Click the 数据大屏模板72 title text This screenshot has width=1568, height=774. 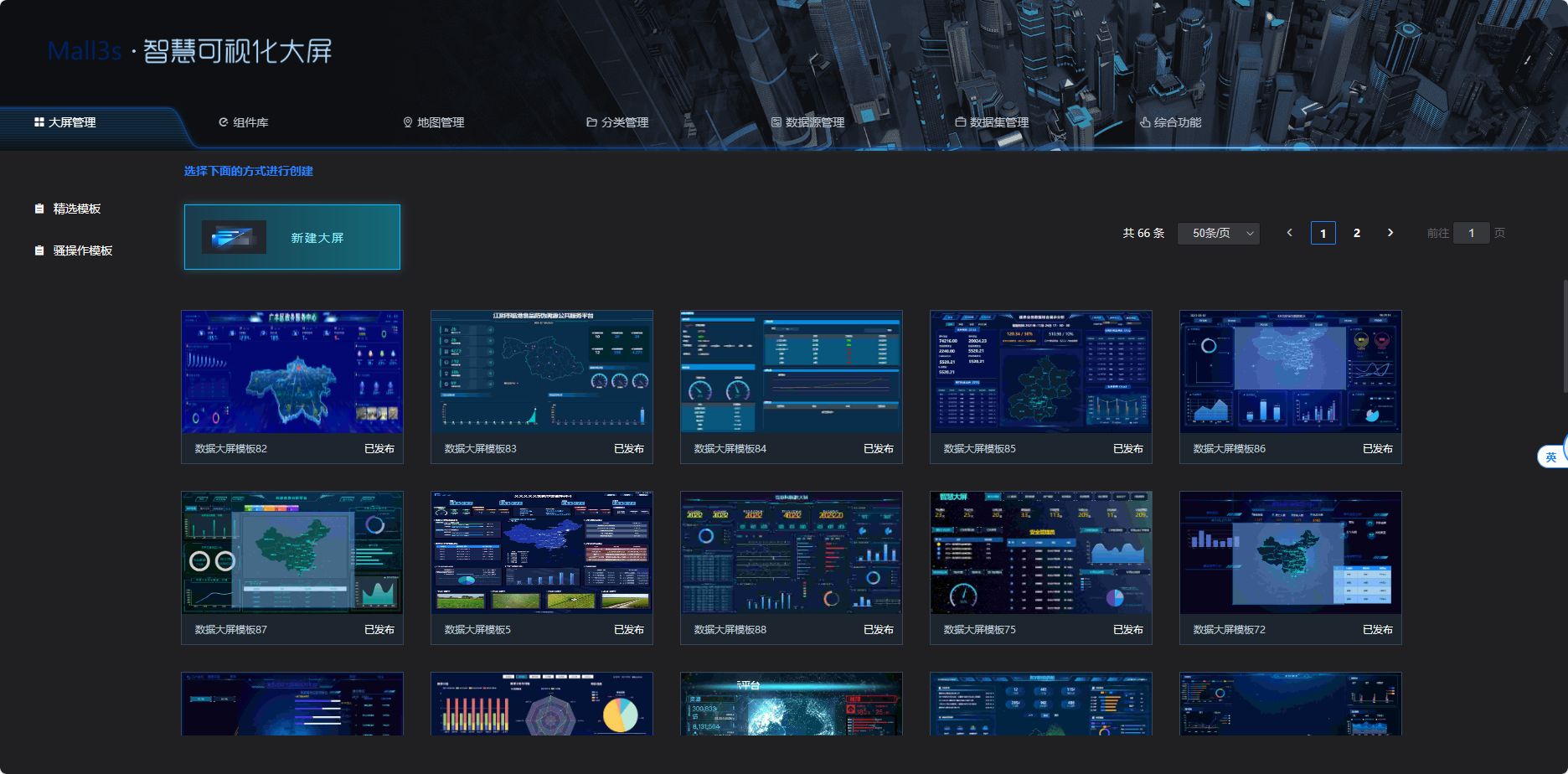(x=1230, y=630)
